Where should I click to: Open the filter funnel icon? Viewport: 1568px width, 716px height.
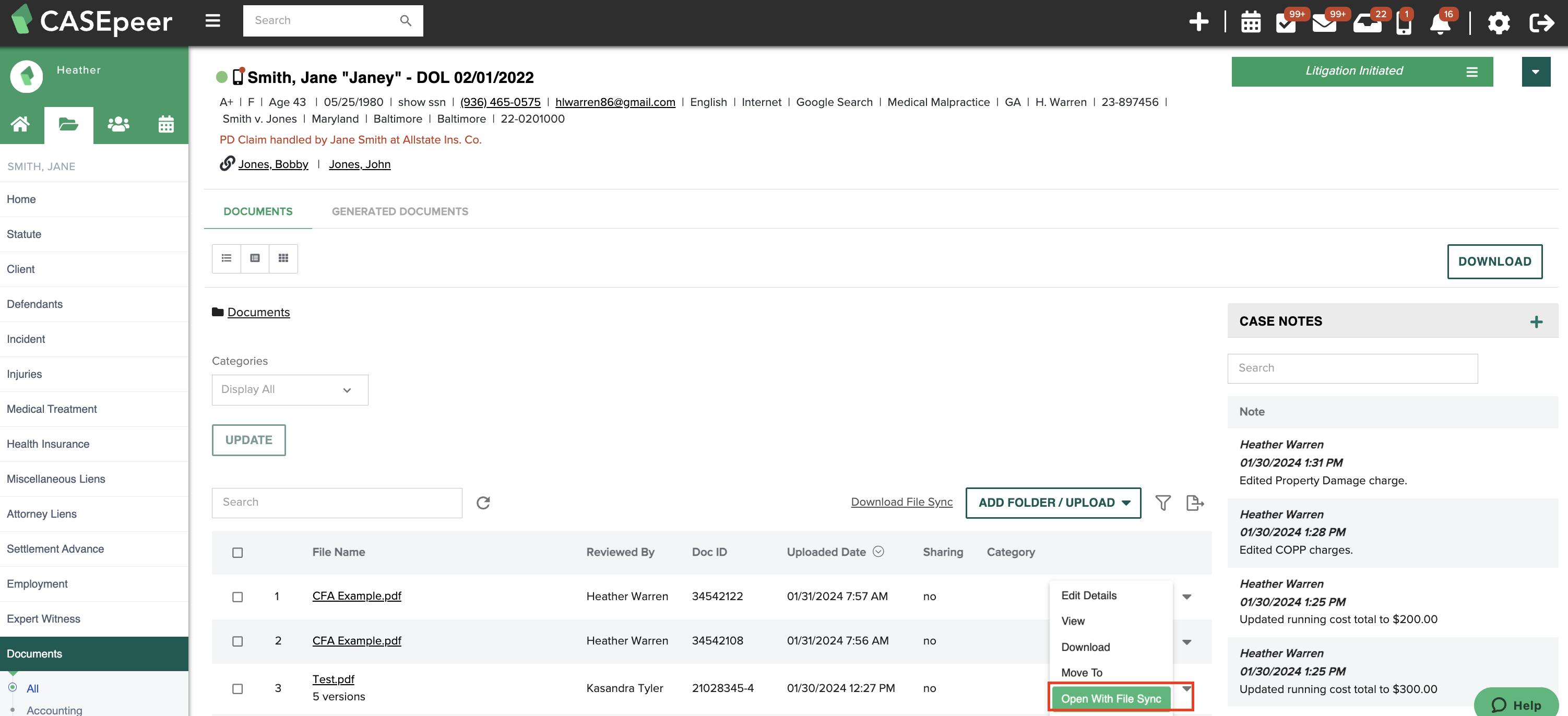pos(1162,503)
